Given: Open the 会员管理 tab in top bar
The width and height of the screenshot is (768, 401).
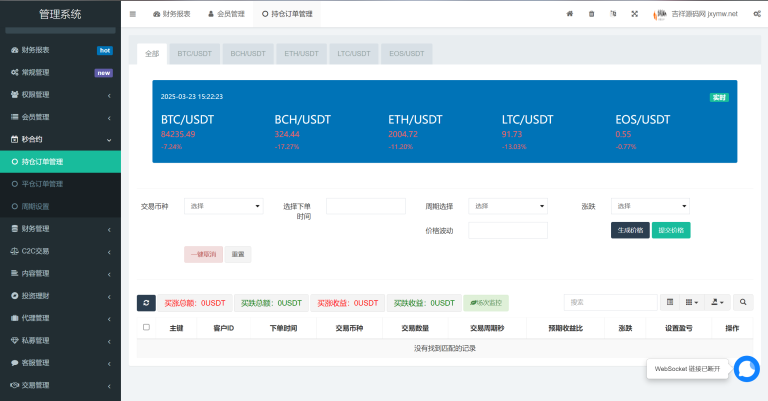Looking at the screenshot, I should (x=225, y=14).
